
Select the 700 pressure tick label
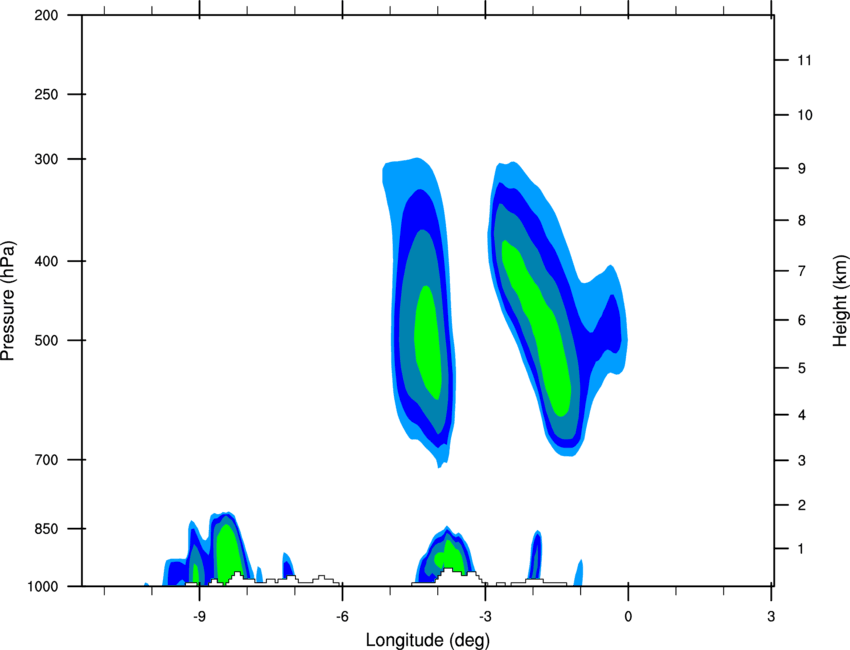(46, 460)
